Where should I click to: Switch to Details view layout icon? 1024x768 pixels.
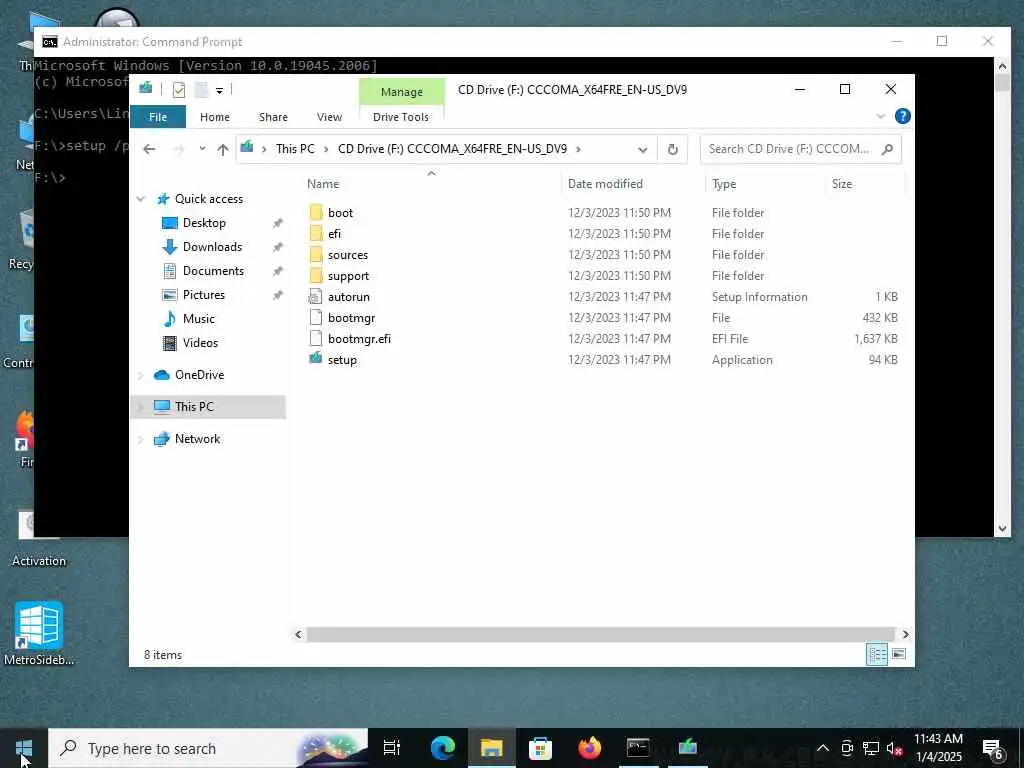point(876,654)
